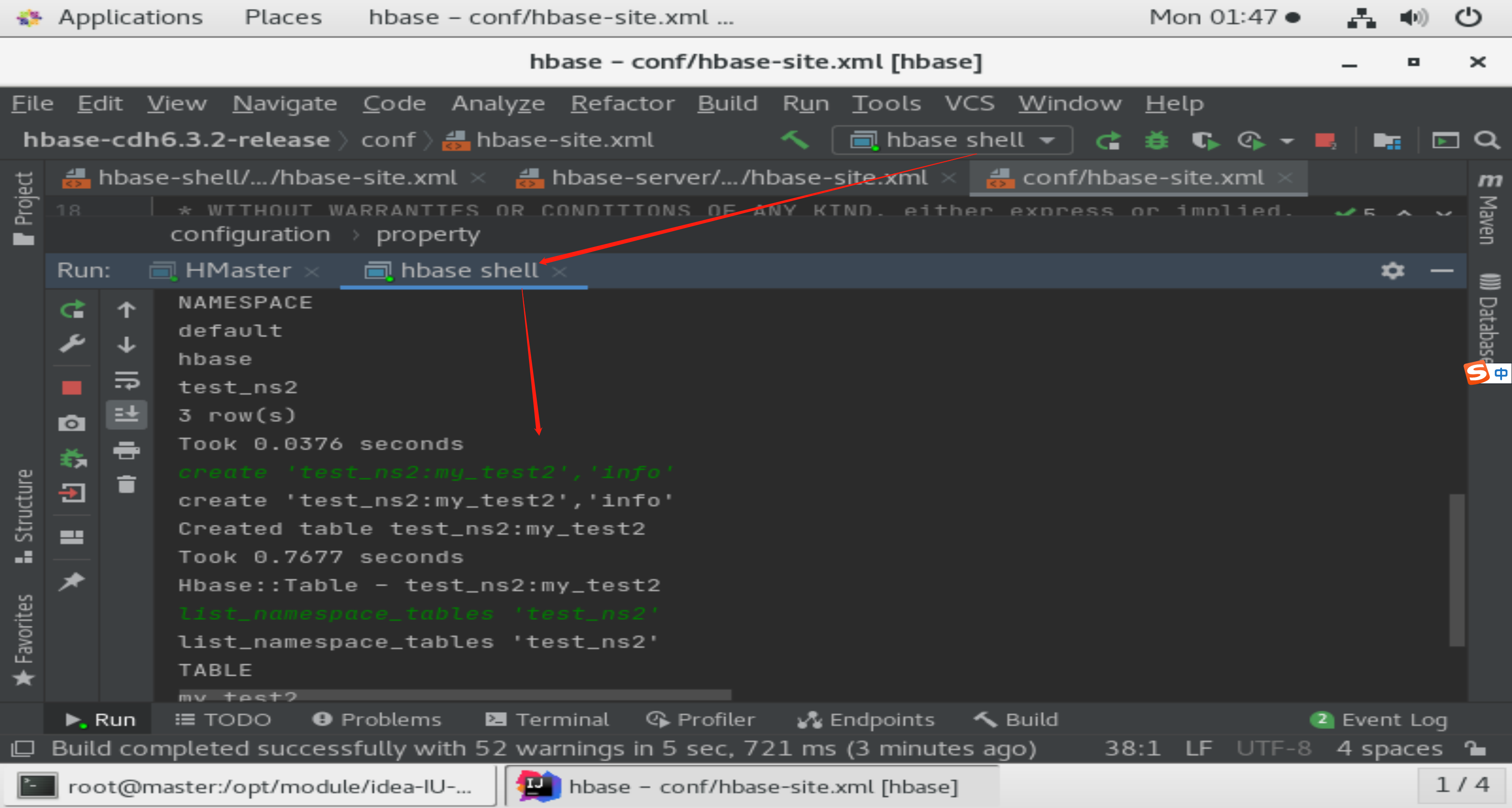Viewport: 1512px width, 808px height.
Task: Toggle scroll to end of console
Action: tap(126, 415)
